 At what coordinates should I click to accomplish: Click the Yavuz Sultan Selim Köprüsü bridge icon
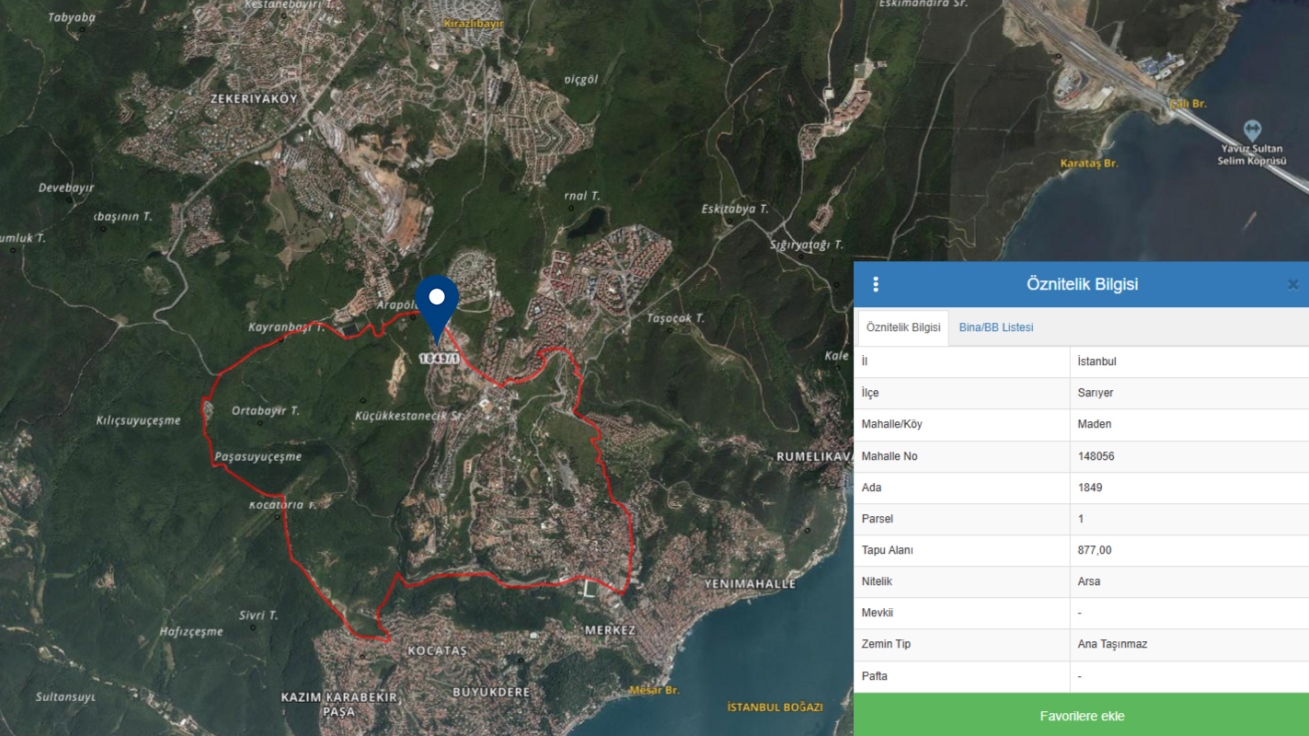(1252, 130)
